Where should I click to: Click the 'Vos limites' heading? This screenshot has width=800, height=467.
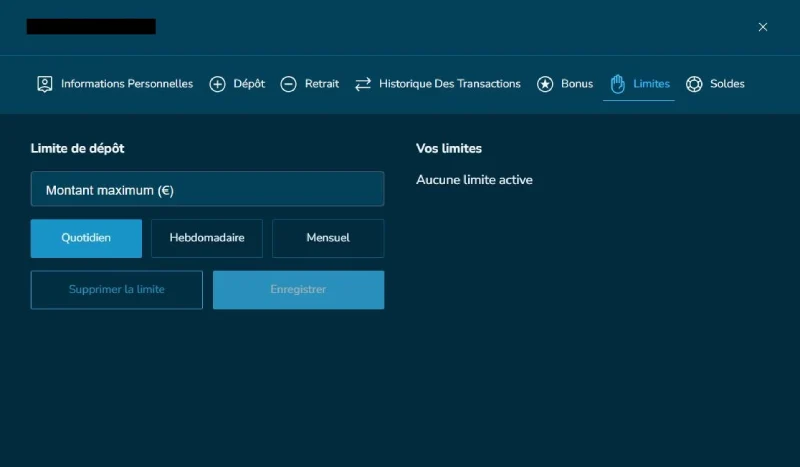448,149
